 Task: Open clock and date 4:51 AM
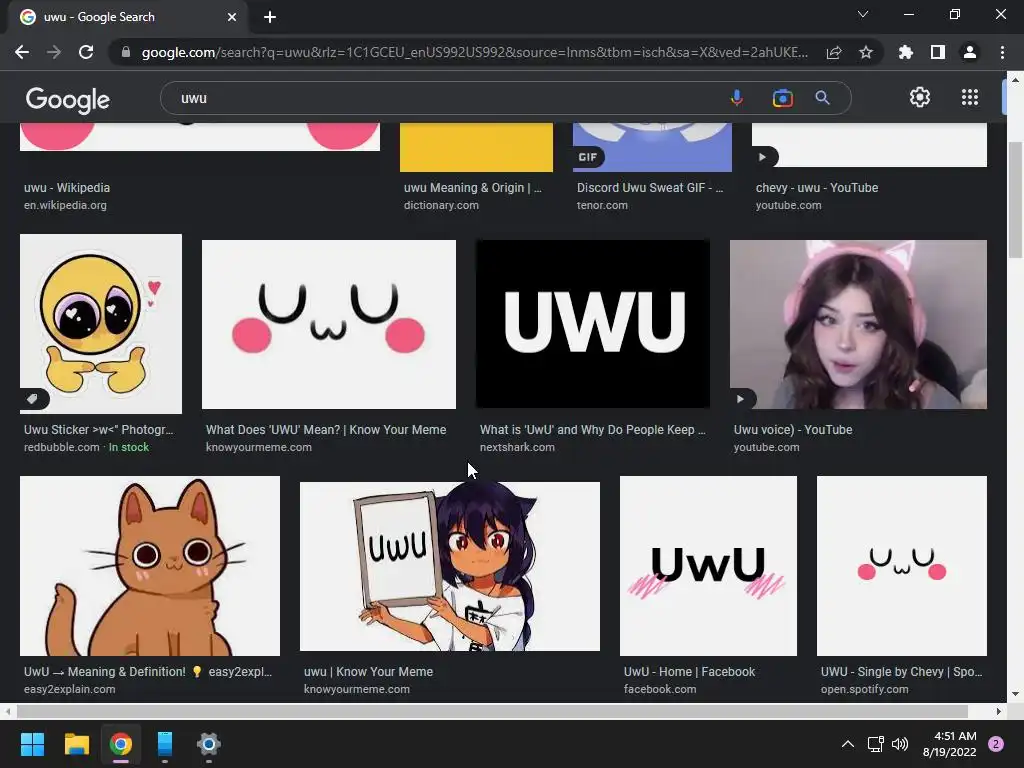950,744
